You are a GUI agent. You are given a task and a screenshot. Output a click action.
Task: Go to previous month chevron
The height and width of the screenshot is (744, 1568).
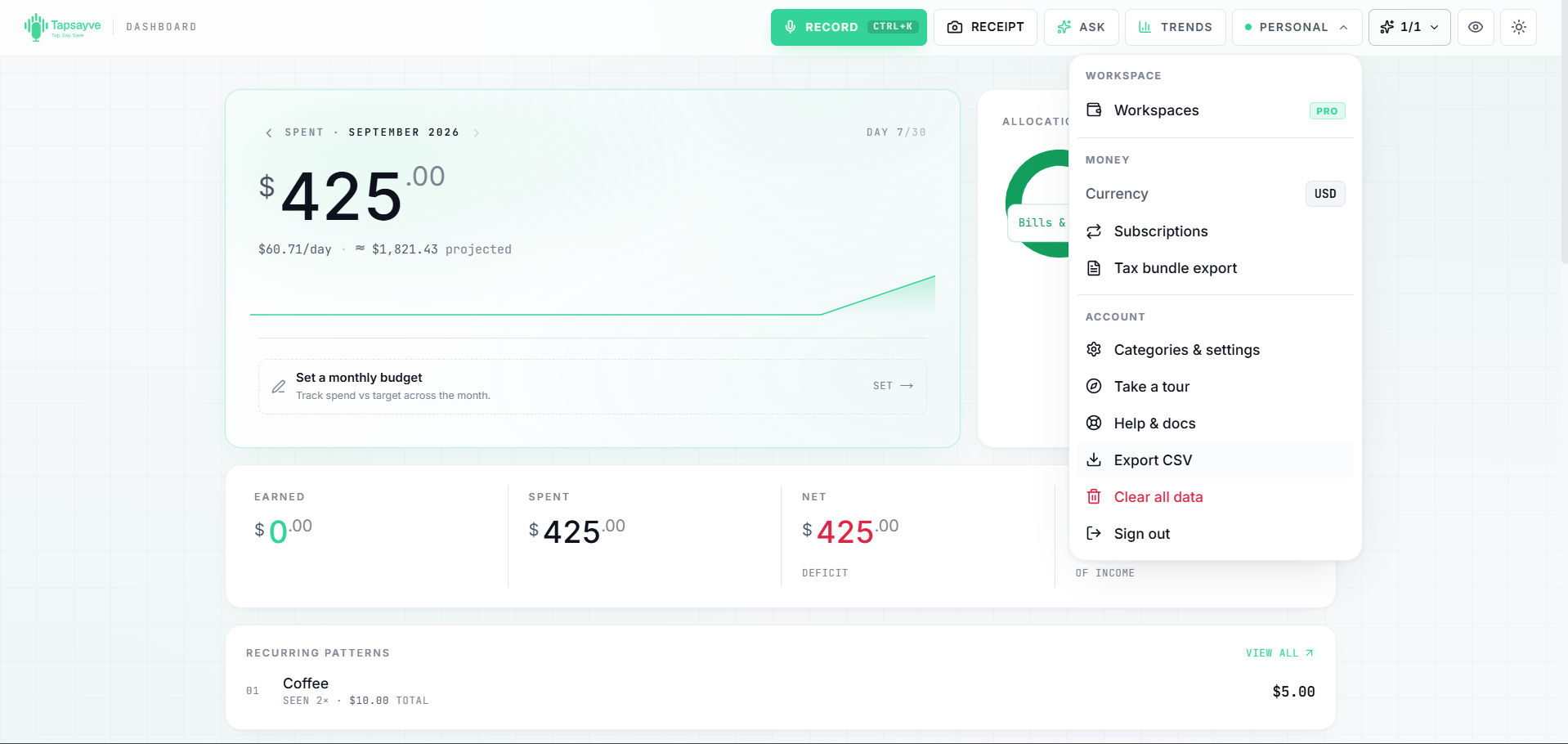point(269,132)
